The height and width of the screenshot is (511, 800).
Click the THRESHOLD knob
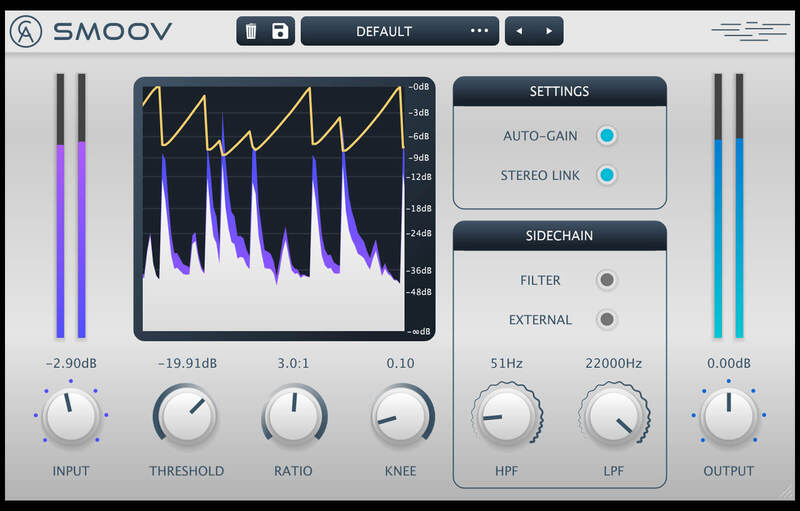(x=187, y=416)
